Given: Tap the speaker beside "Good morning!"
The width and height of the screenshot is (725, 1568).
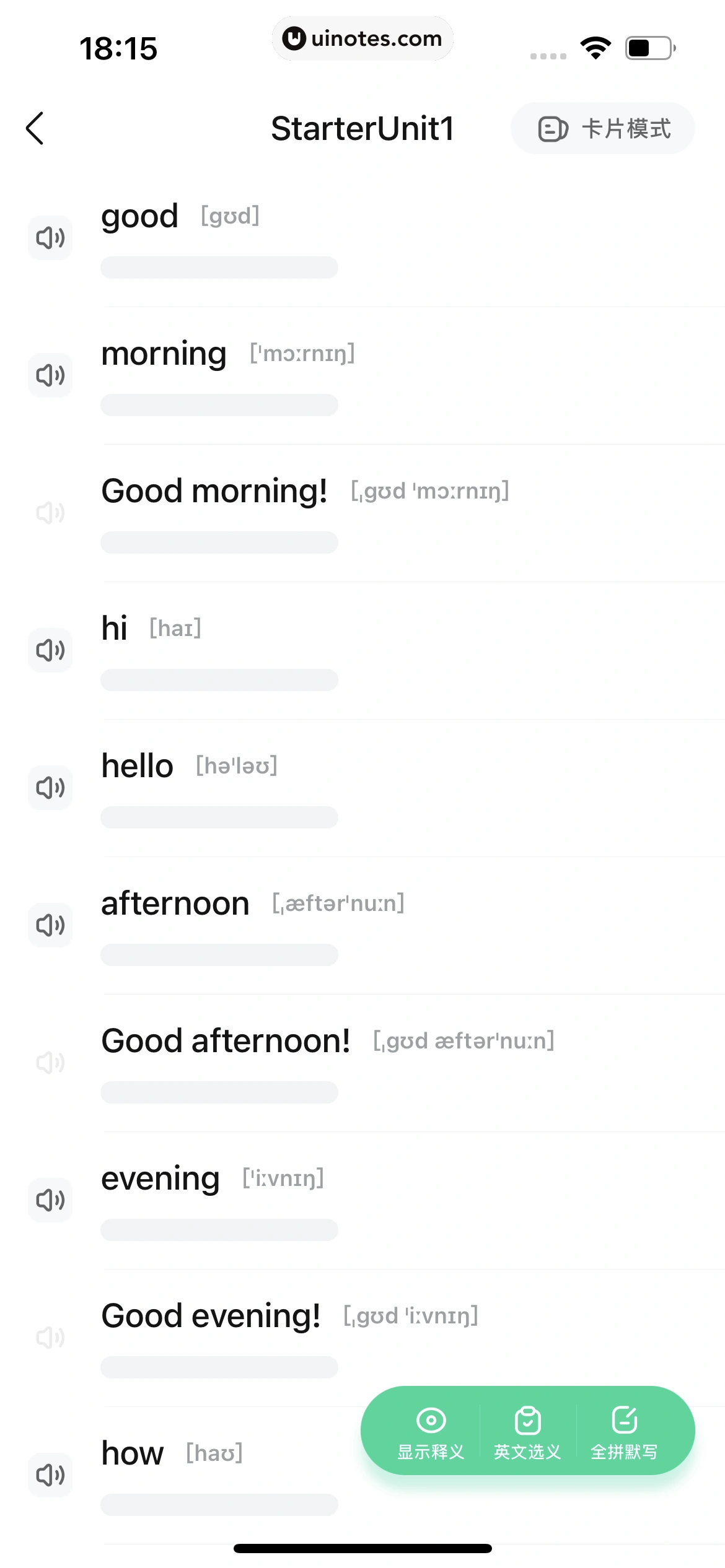Looking at the screenshot, I should (50, 513).
